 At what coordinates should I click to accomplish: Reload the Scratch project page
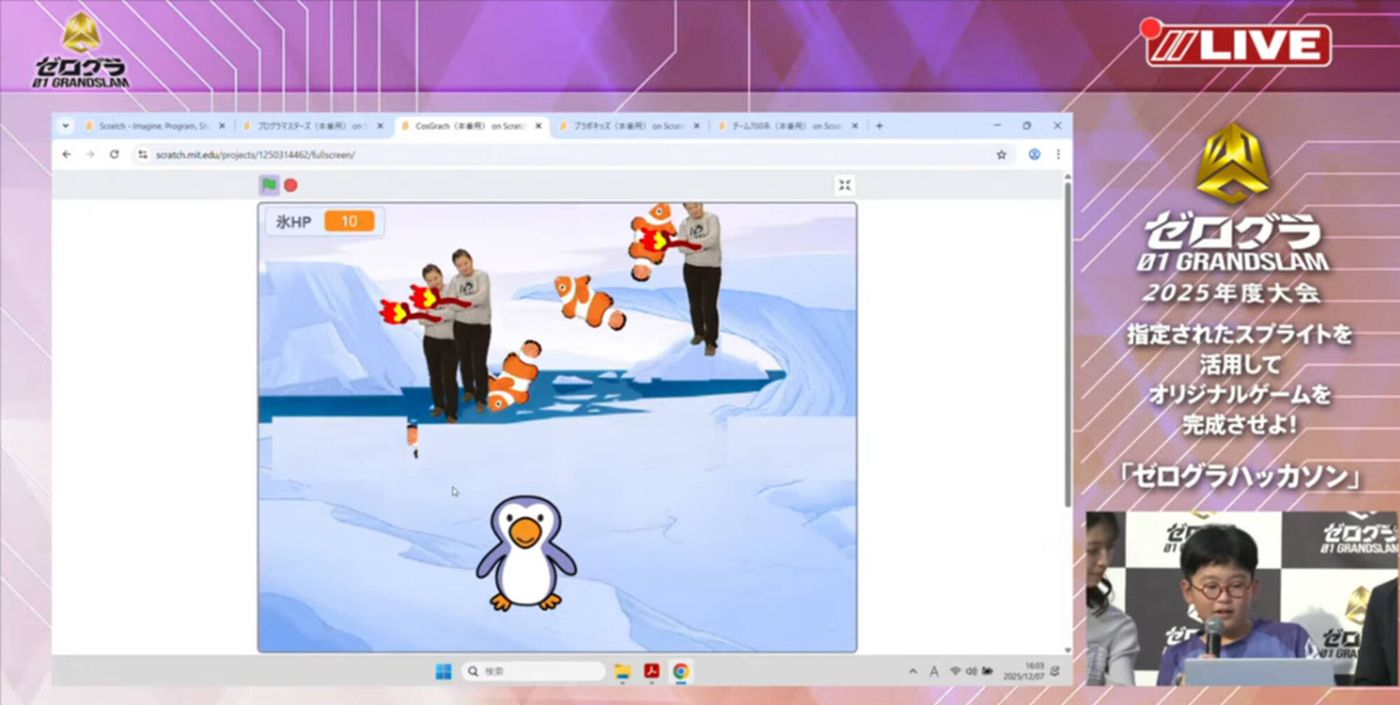pyautogui.click(x=114, y=155)
